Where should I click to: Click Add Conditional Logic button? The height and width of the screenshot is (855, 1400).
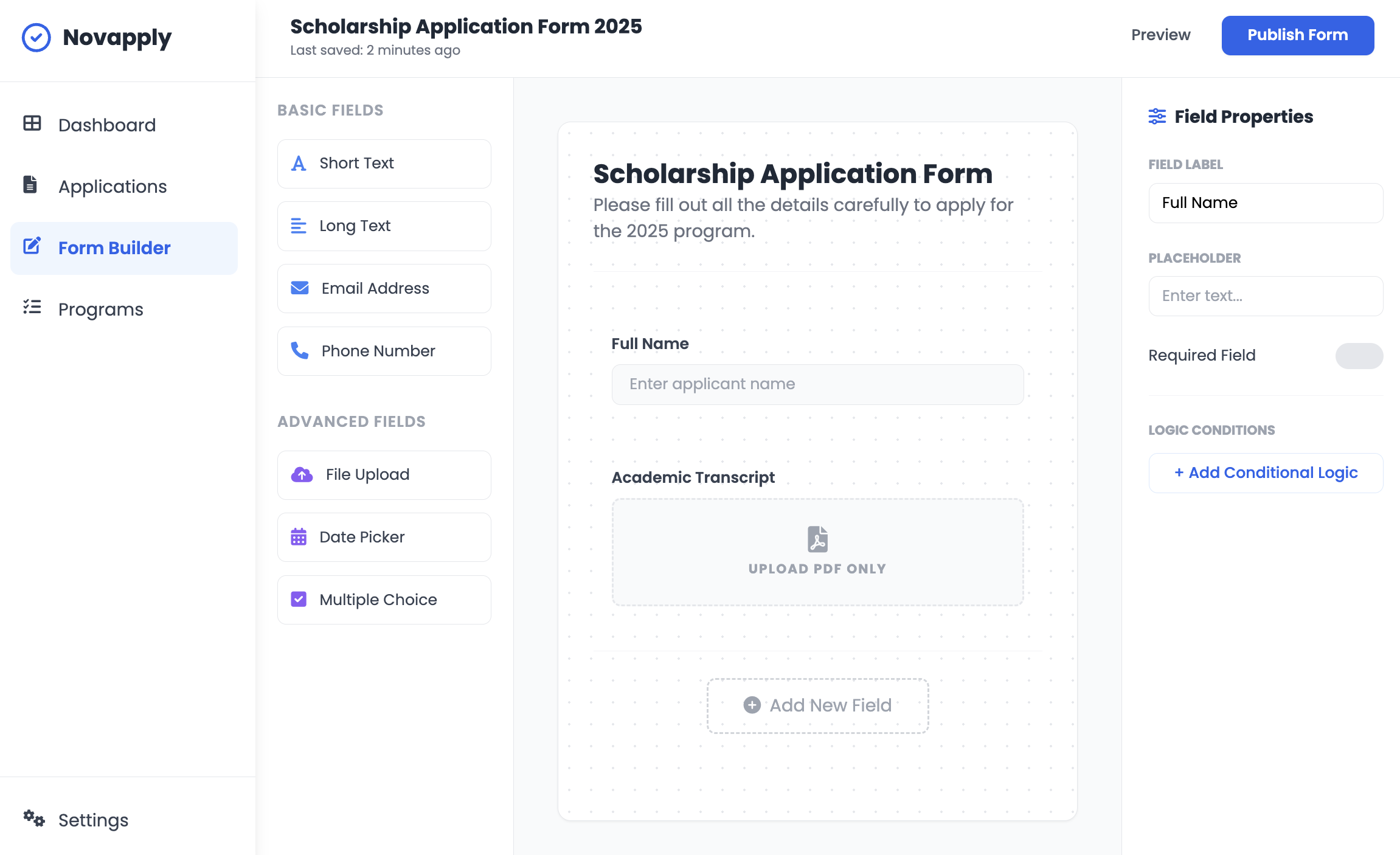(x=1266, y=473)
